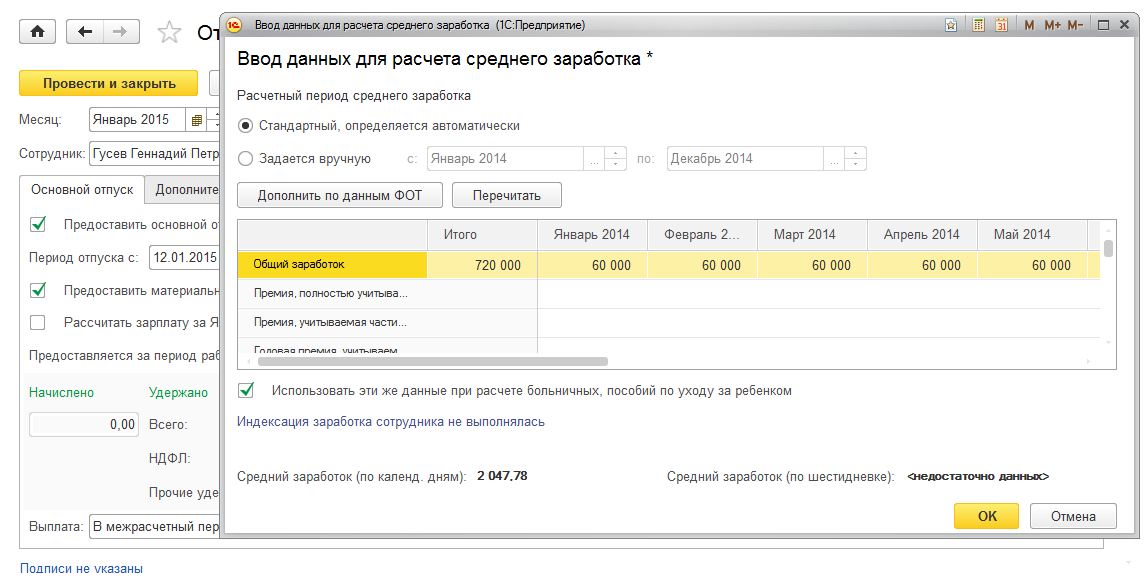This screenshot has height=582, width=1146.
Task: Click the M- memory subtract button
Action: pyautogui.click(x=1075, y=25)
